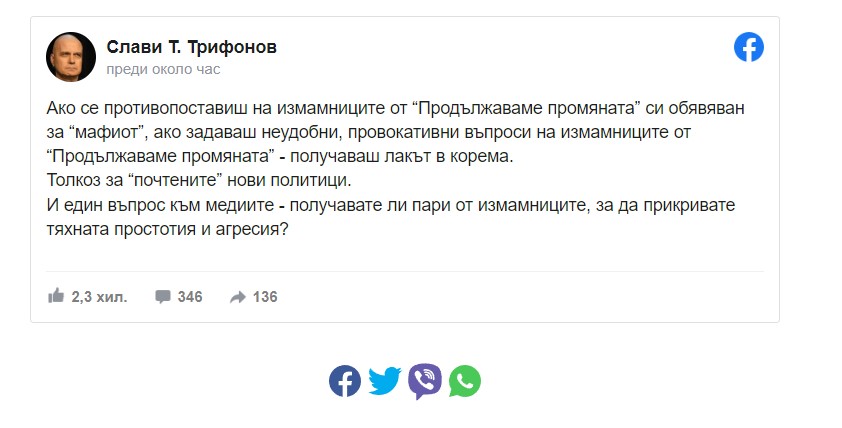
Task: Click the Facebook logo in the post header
Action: point(749,47)
